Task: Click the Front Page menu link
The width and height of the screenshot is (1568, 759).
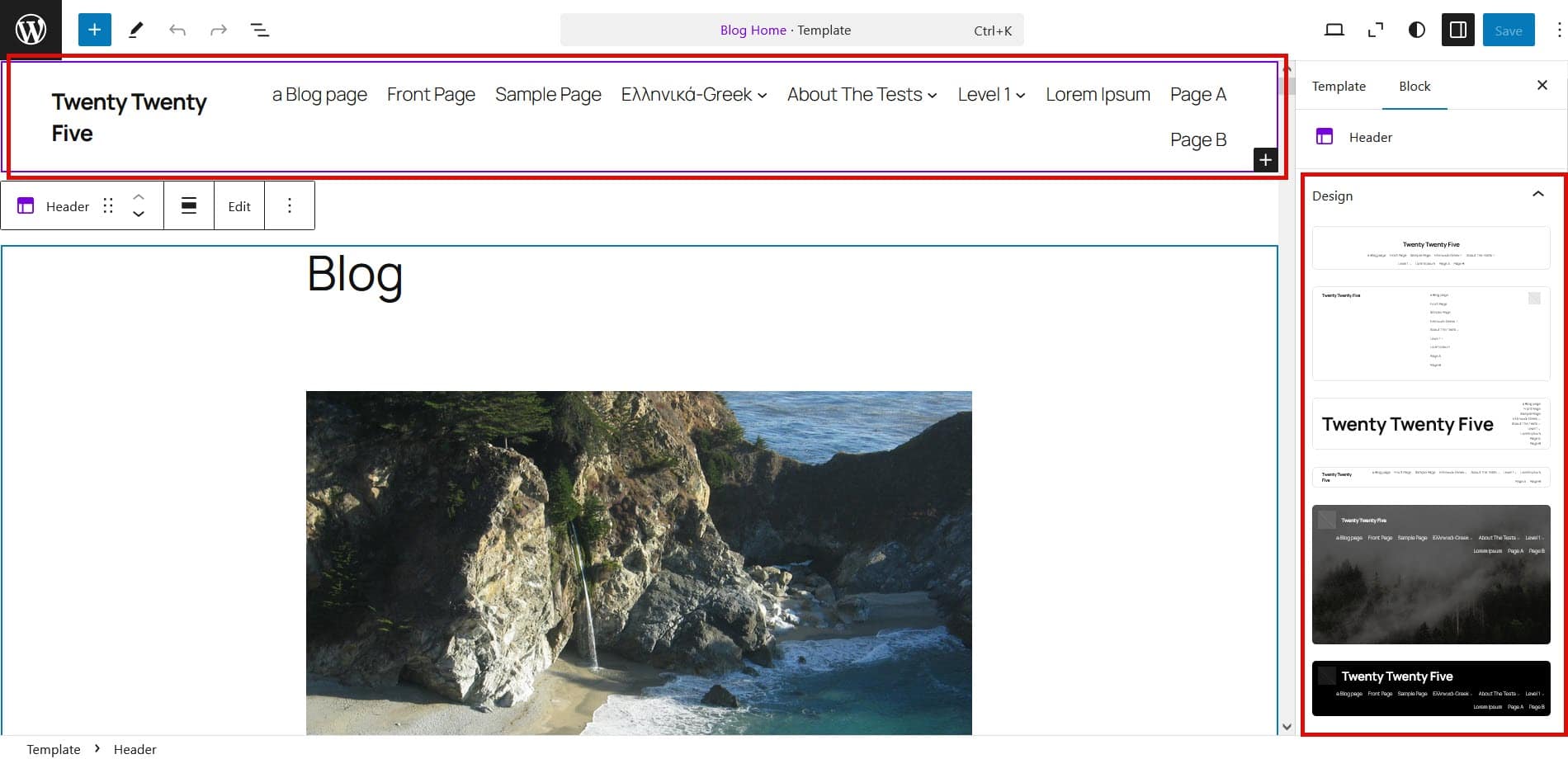Action: [431, 95]
